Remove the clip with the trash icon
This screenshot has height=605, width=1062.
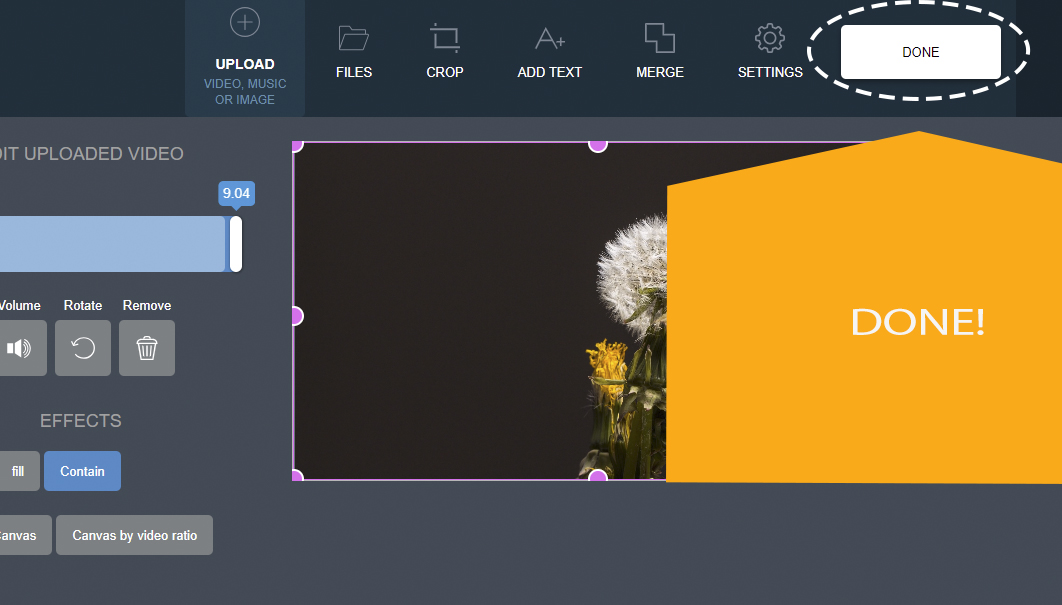coord(146,348)
